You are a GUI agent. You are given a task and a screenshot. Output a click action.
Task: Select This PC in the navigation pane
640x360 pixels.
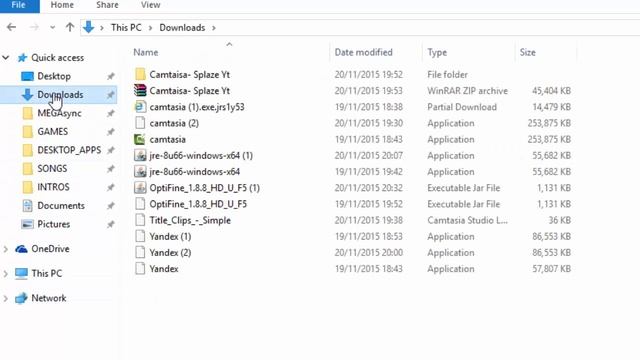[47, 273]
